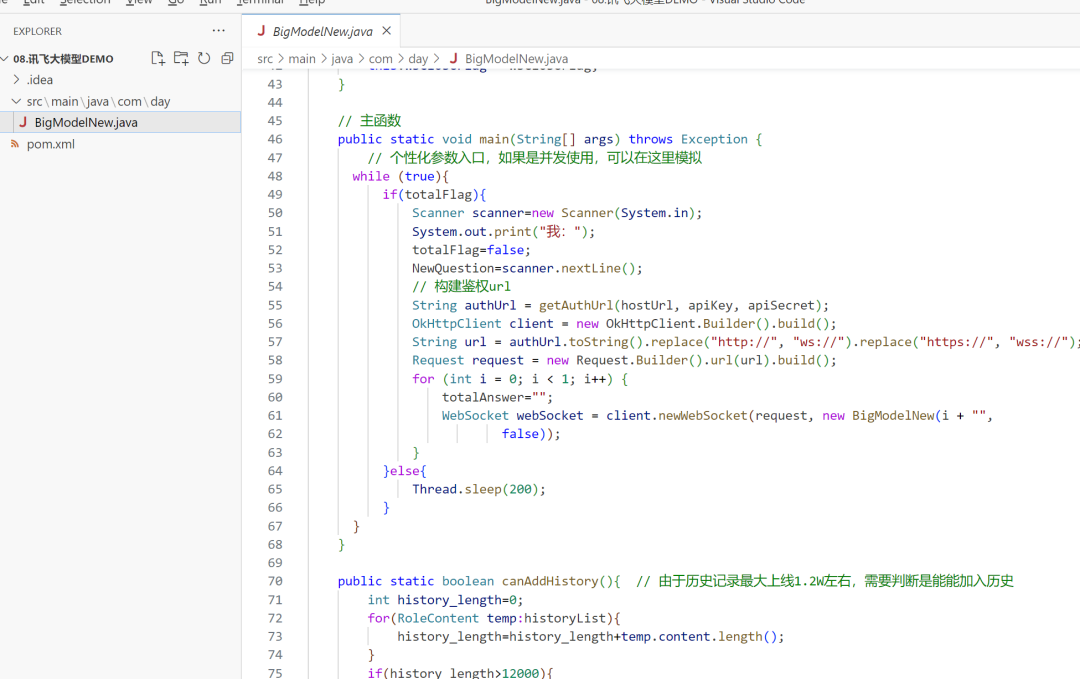
Task: Click the New File icon in Explorer
Action: 158,59
